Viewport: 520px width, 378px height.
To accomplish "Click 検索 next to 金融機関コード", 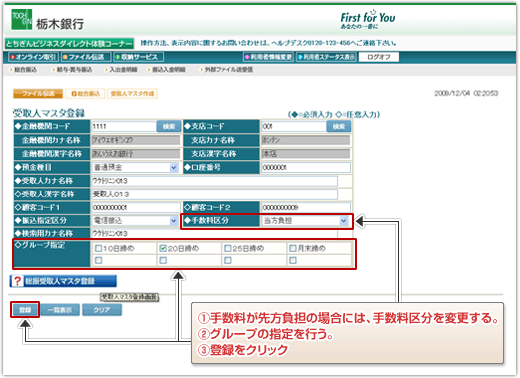I will [x=169, y=126].
